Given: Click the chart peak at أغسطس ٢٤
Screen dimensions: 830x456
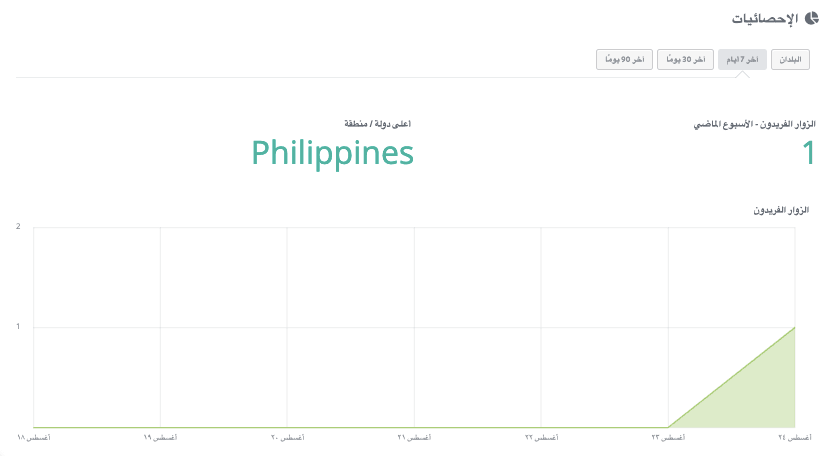Looking at the screenshot, I should [x=795, y=327].
